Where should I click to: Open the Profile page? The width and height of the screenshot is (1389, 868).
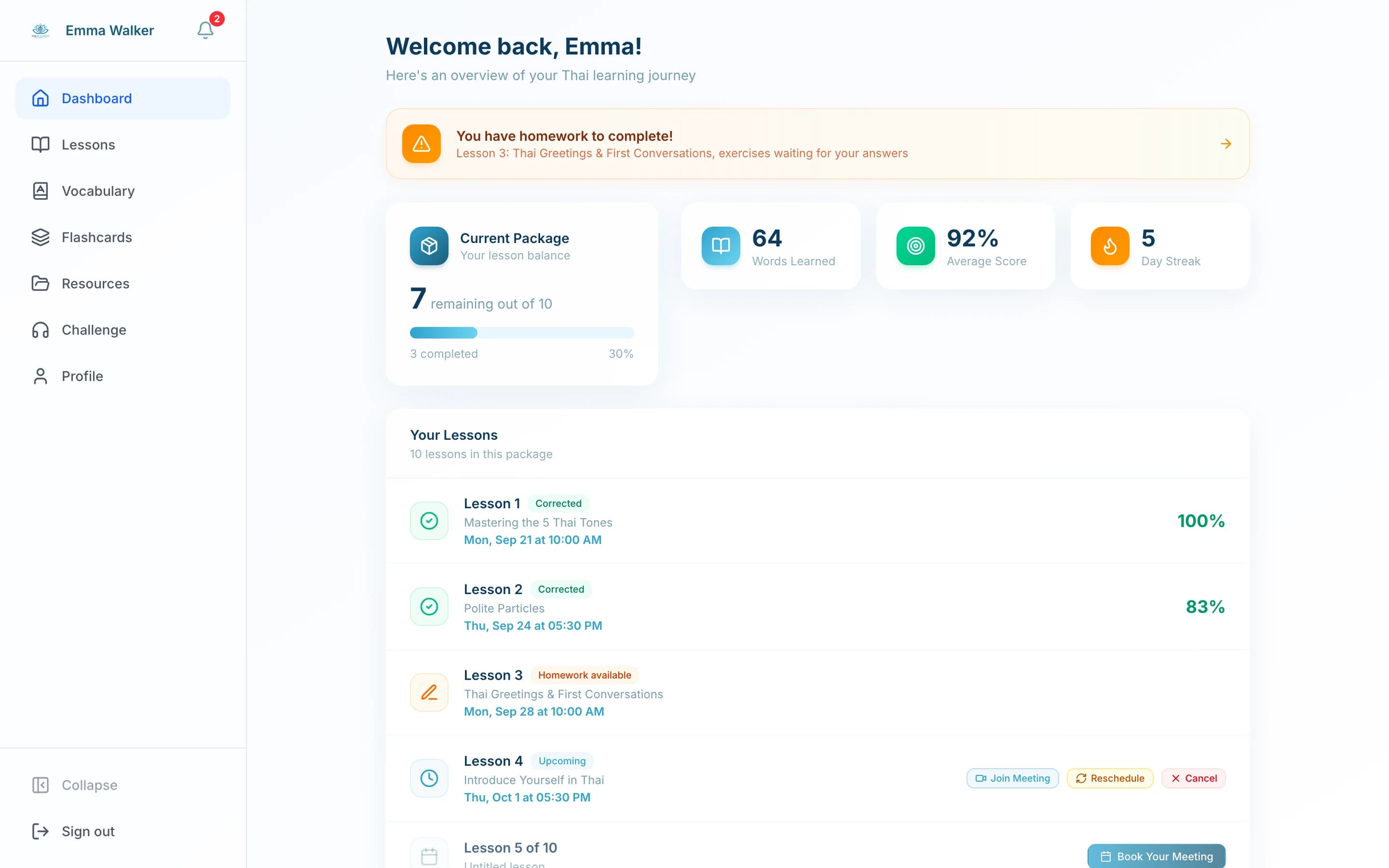point(123,376)
